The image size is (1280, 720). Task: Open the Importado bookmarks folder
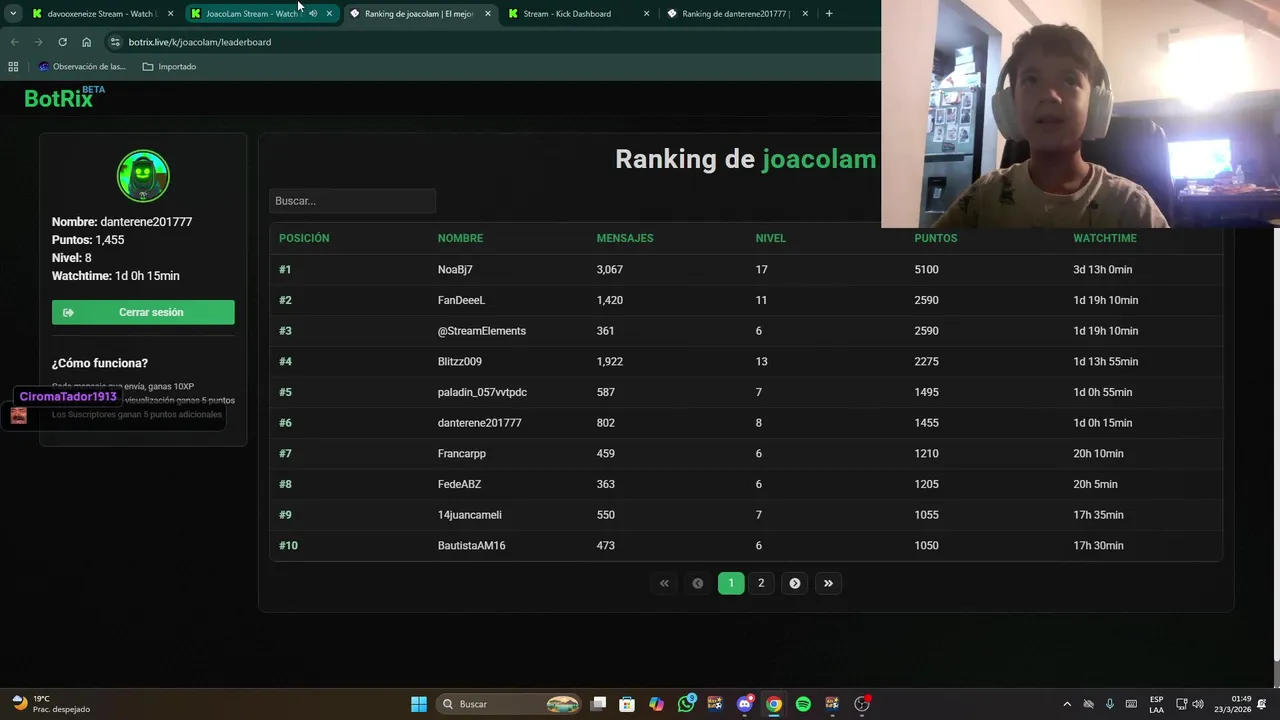(x=169, y=67)
